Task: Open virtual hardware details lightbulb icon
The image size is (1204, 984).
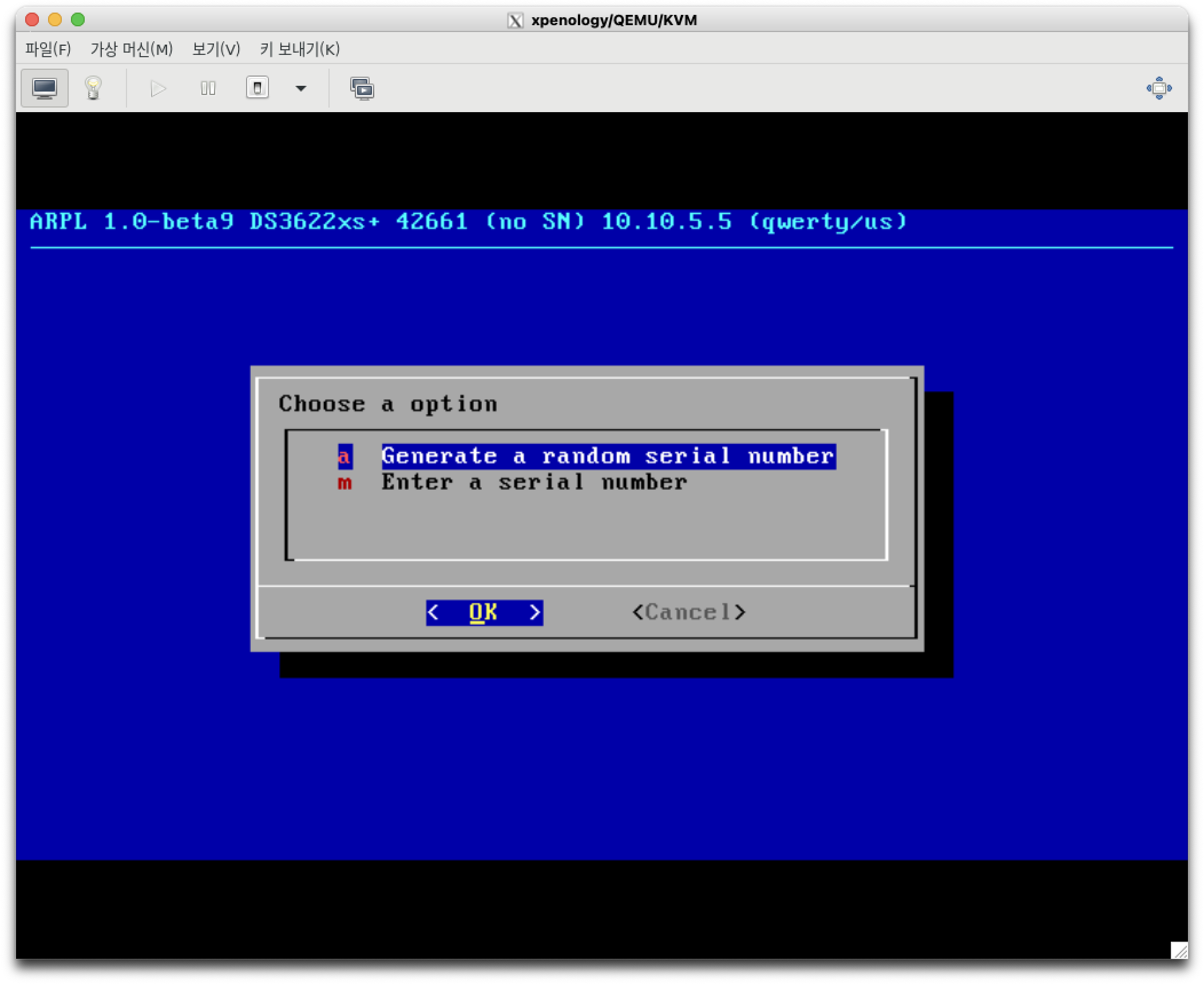Action: pos(93,88)
